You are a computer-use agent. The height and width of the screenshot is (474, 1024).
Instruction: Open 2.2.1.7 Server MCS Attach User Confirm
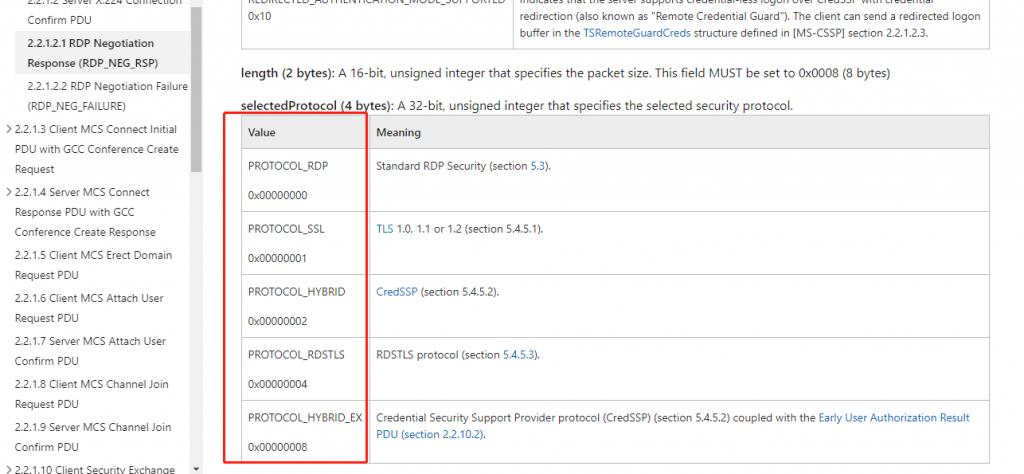pyautogui.click(x=90, y=350)
